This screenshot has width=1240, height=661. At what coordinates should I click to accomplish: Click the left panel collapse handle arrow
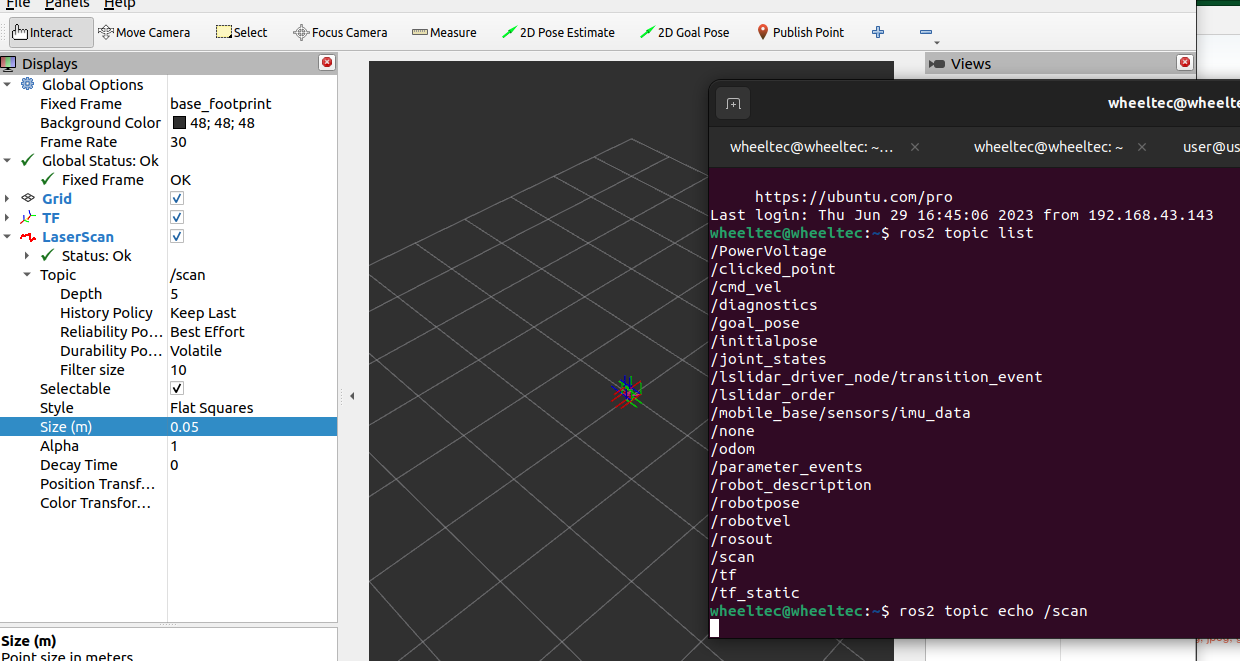pos(352,397)
